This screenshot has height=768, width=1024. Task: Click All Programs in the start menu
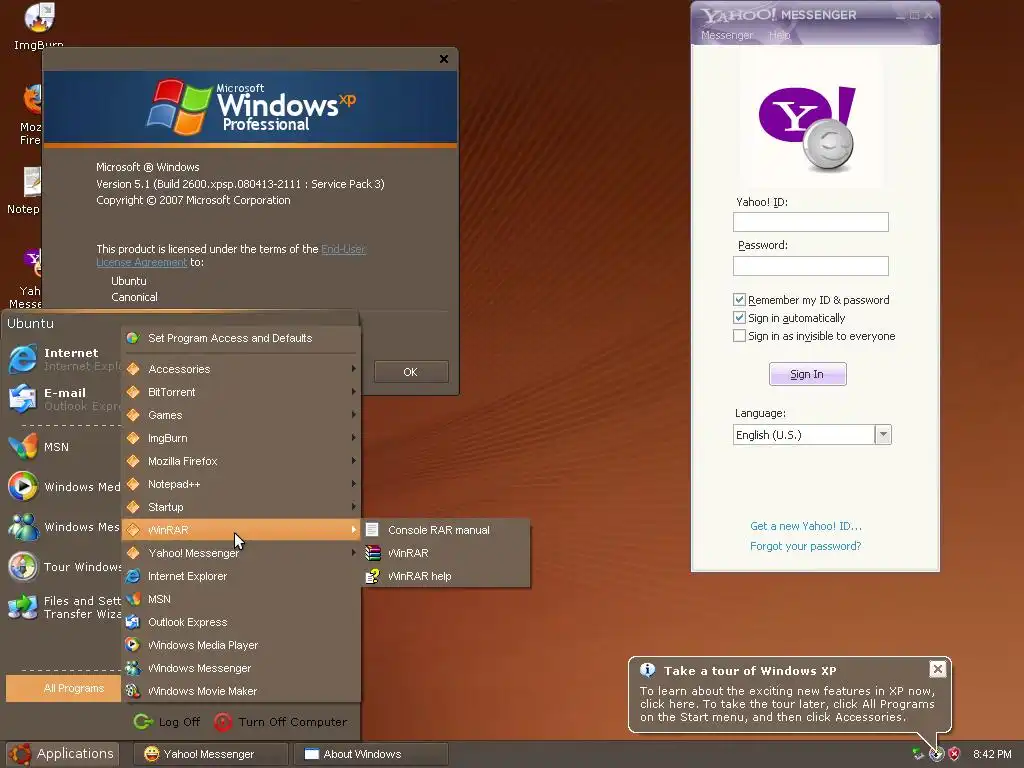(x=63, y=688)
